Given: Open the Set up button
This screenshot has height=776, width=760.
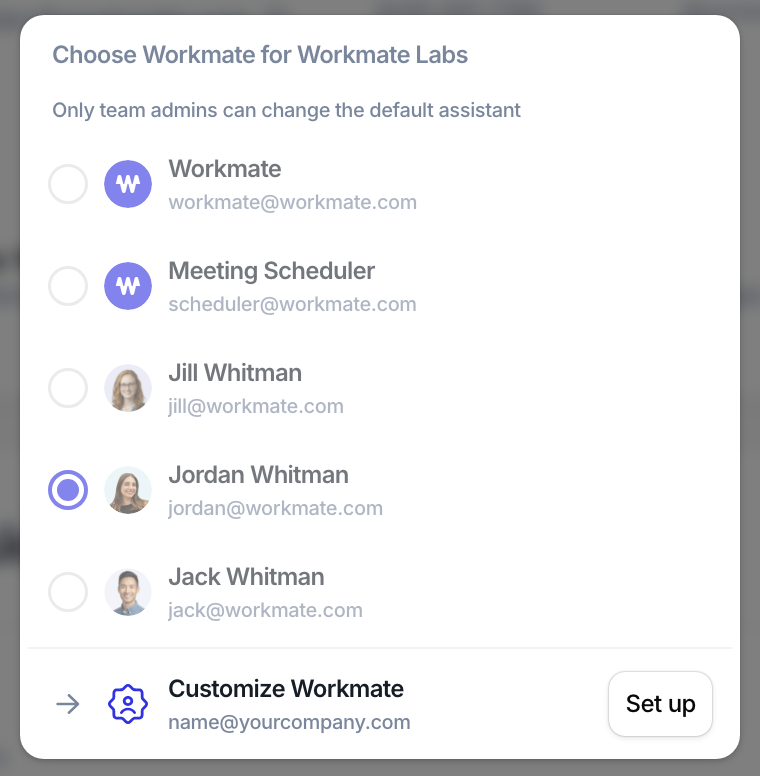Looking at the screenshot, I should pyautogui.click(x=661, y=704).
